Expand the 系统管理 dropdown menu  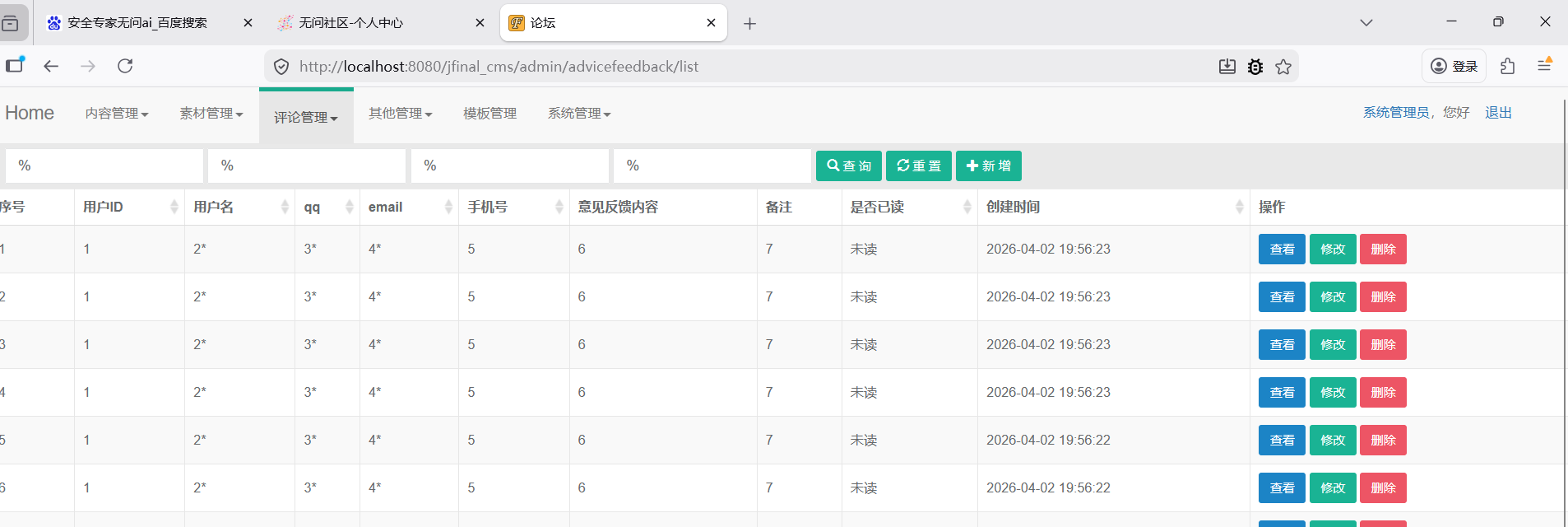click(x=579, y=114)
